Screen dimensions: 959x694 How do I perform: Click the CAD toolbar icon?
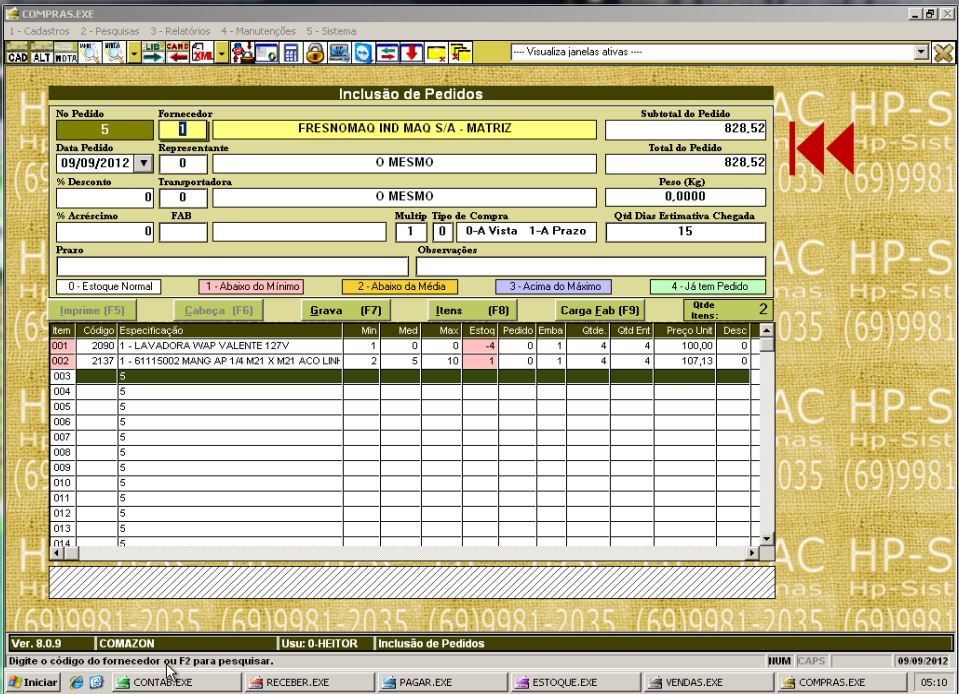[17, 53]
